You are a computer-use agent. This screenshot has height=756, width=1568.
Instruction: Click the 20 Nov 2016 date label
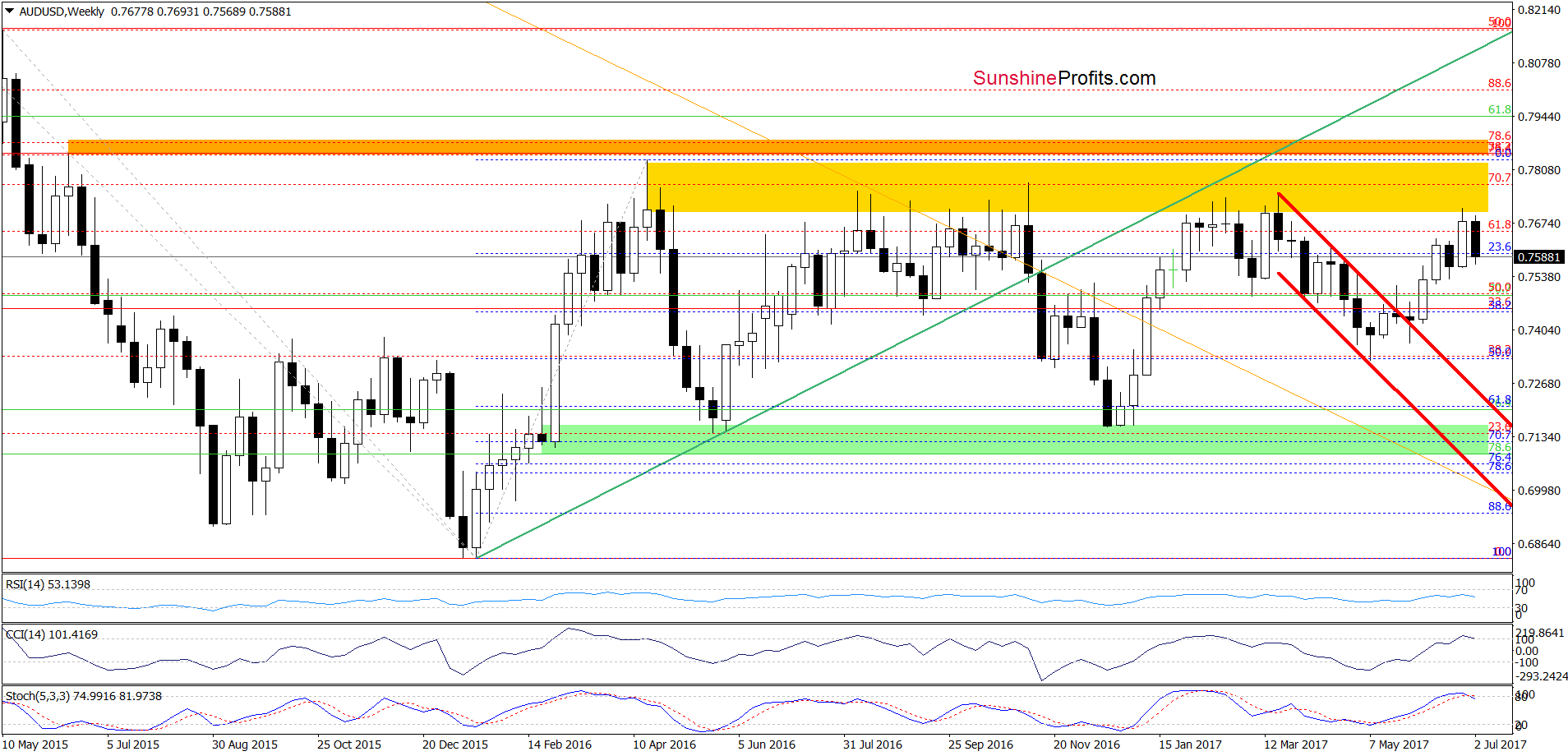tap(1086, 744)
